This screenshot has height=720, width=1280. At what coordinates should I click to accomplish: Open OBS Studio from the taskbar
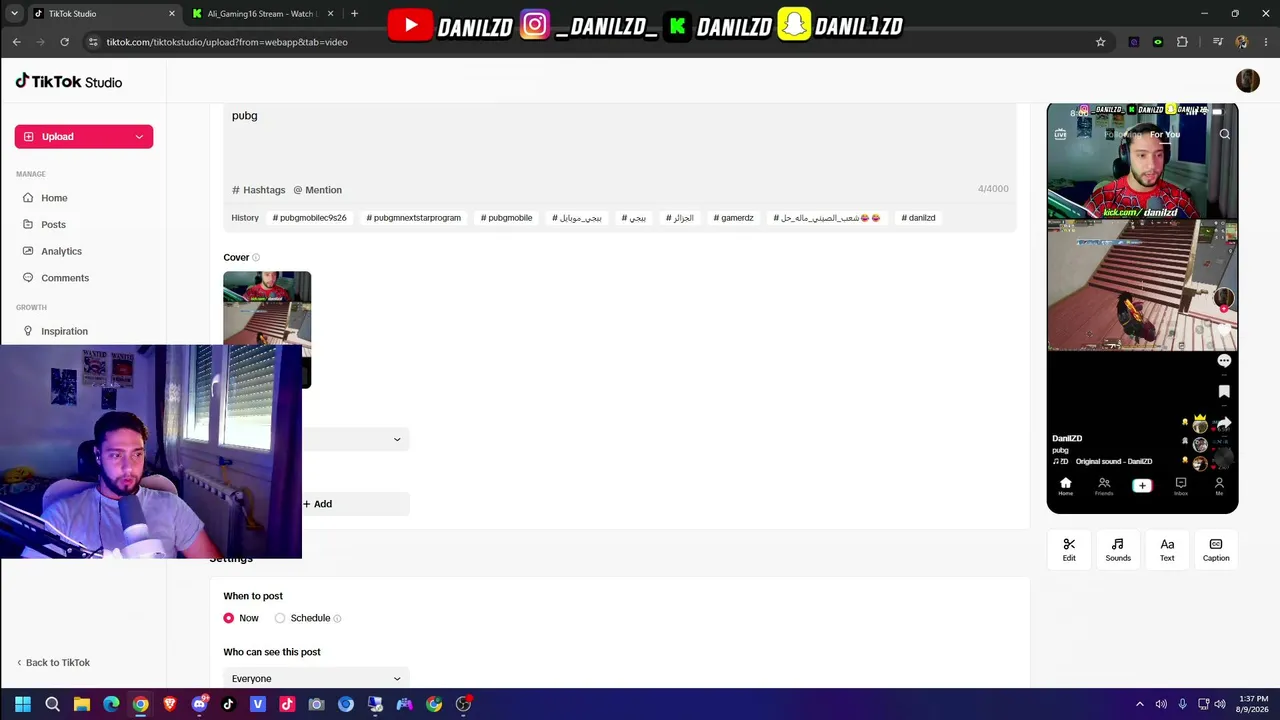(463, 704)
